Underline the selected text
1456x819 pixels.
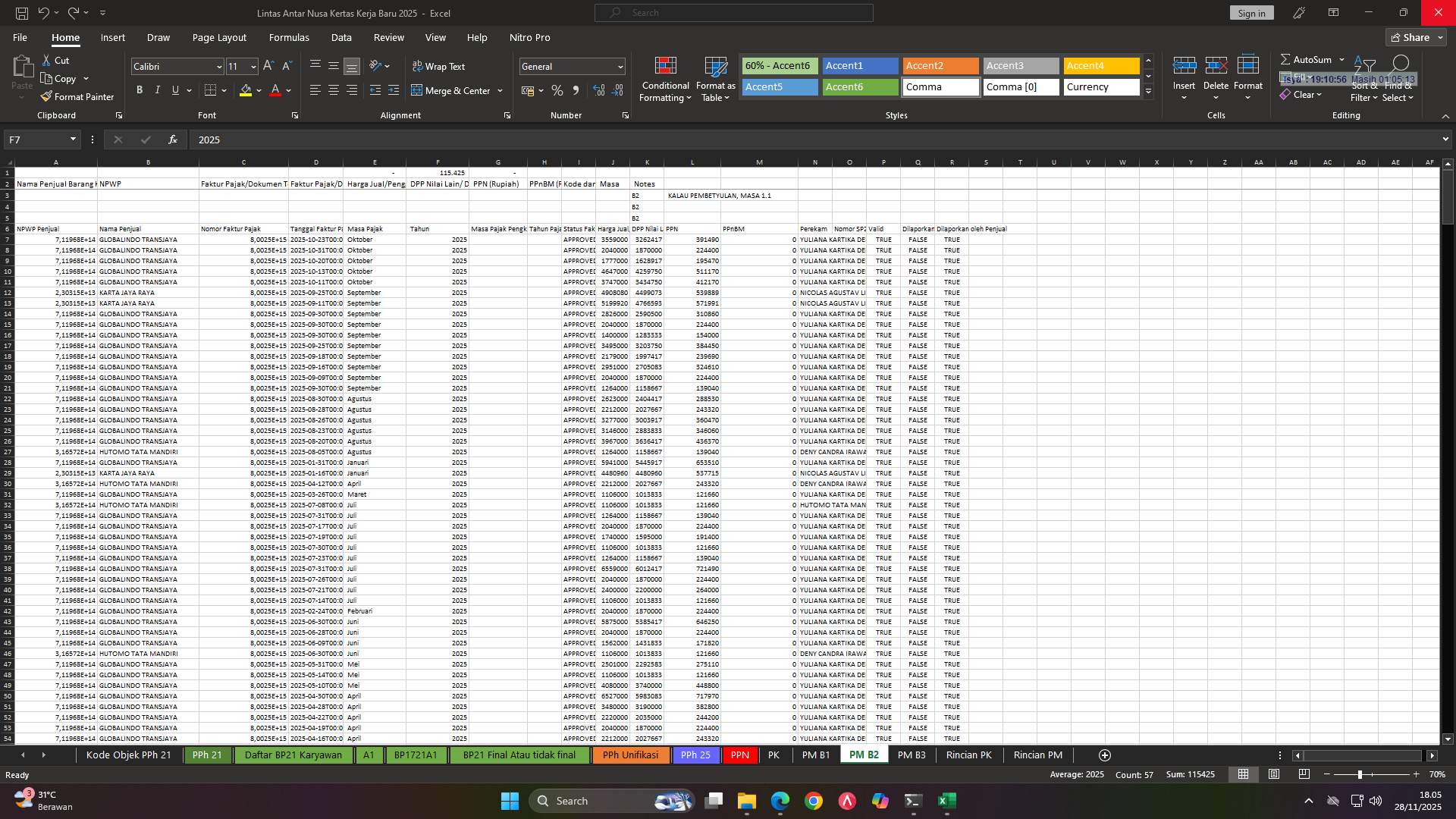click(x=174, y=89)
